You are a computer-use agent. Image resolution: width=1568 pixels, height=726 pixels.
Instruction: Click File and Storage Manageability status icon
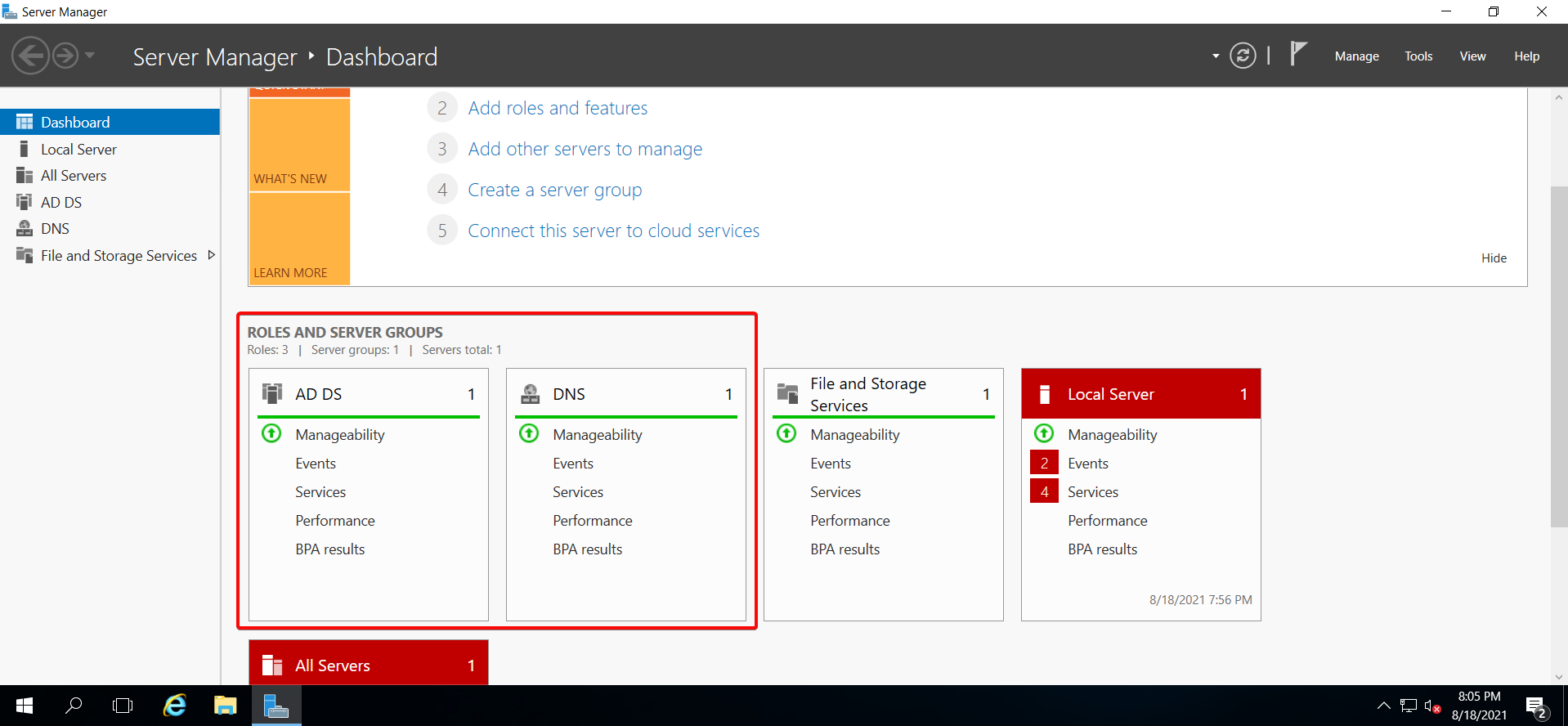point(786,433)
